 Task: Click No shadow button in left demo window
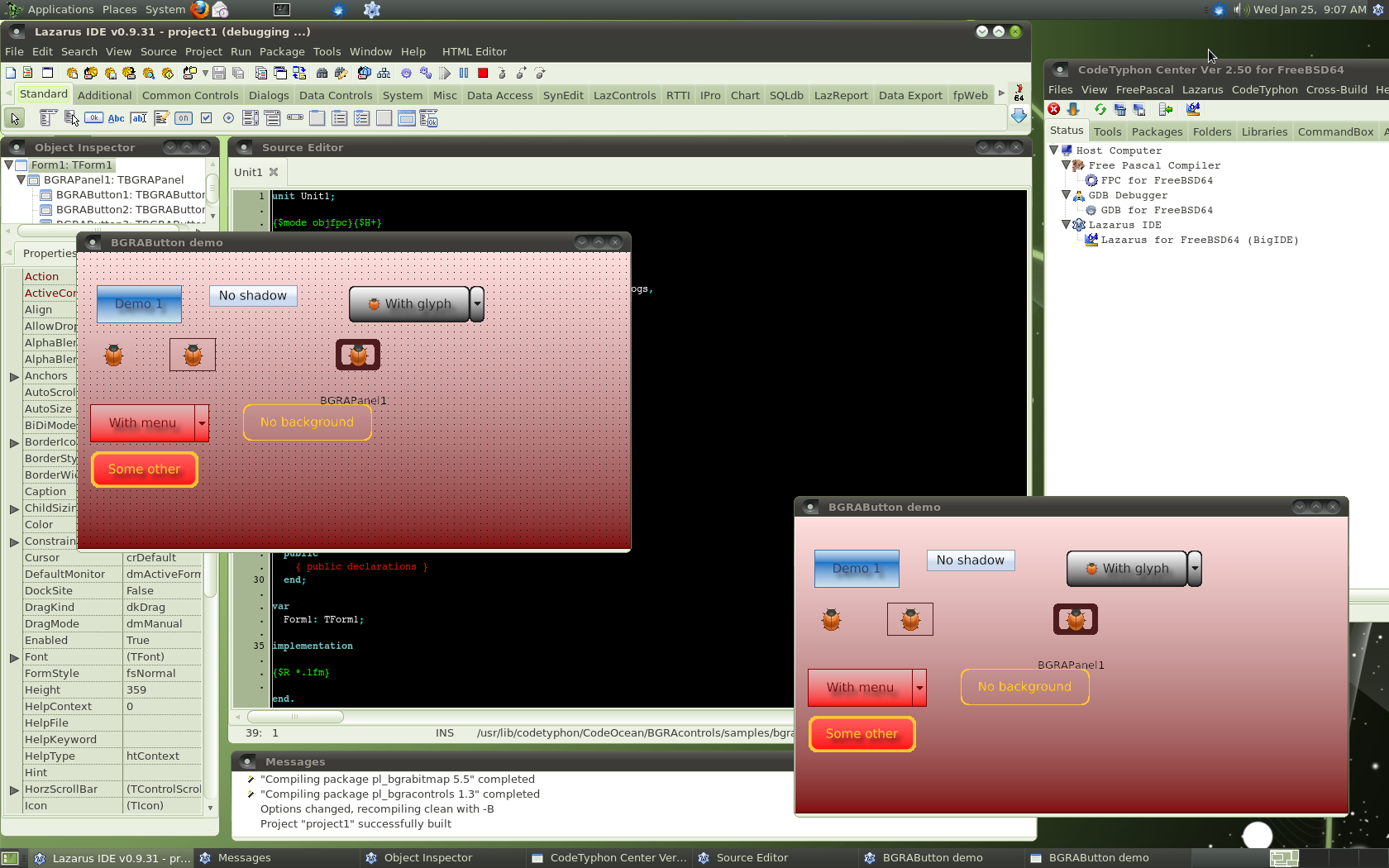(x=253, y=296)
